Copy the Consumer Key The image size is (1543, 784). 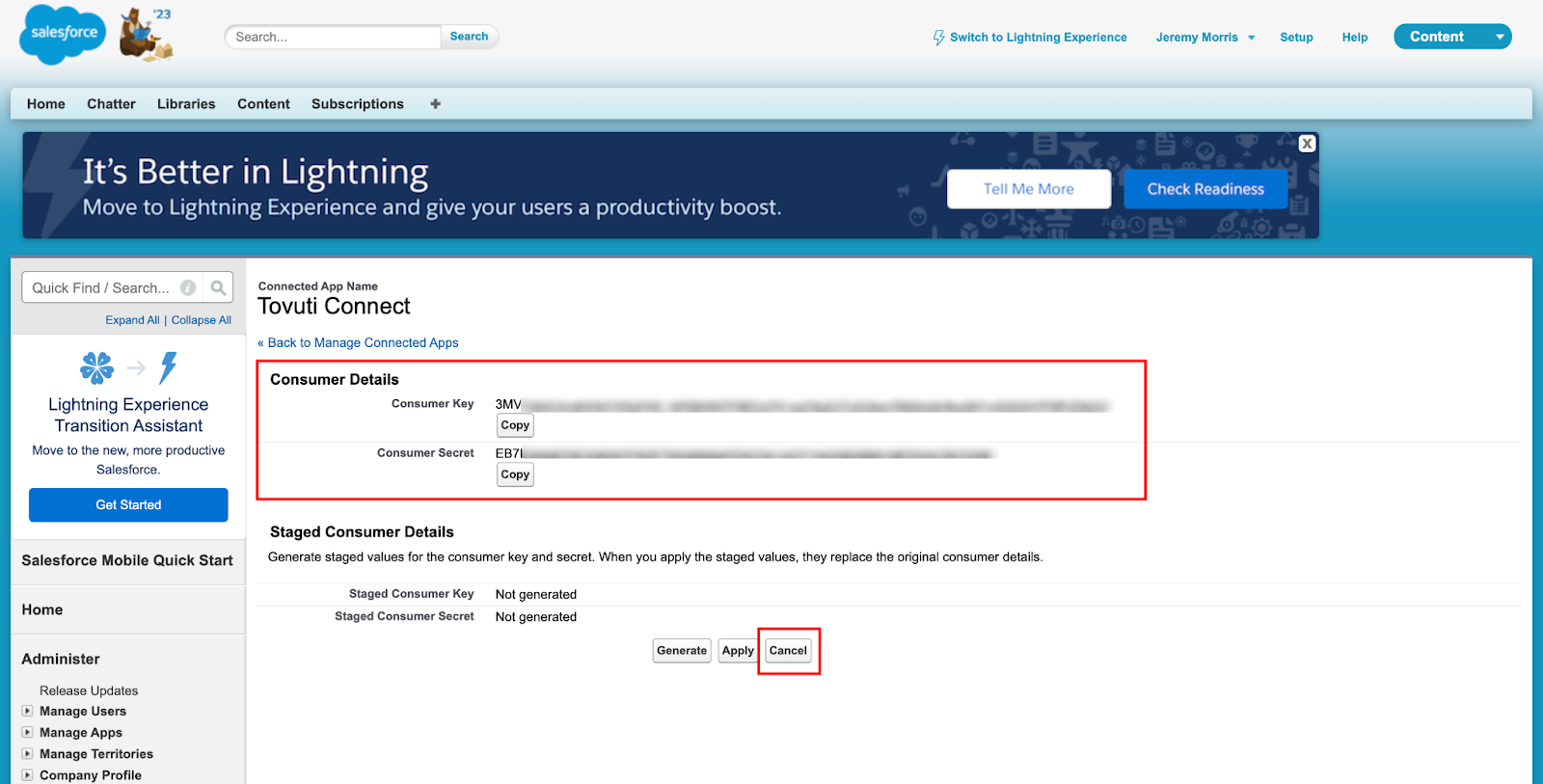click(515, 425)
